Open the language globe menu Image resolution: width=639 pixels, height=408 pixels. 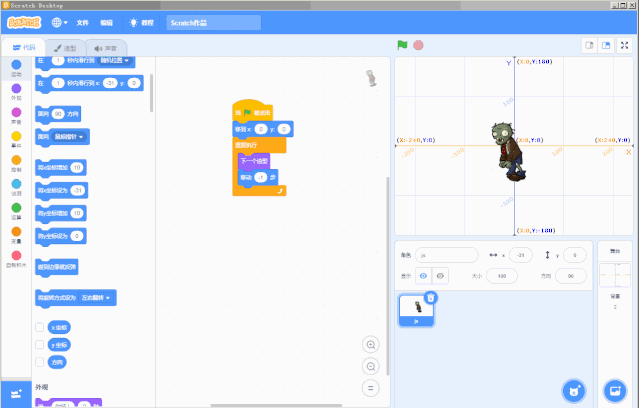point(59,22)
